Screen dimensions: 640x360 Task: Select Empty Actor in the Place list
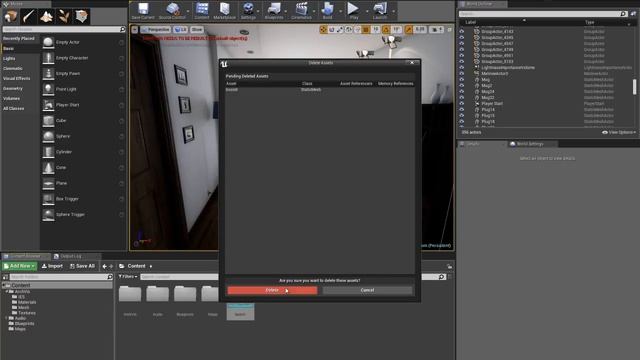(x=83, y=42)
